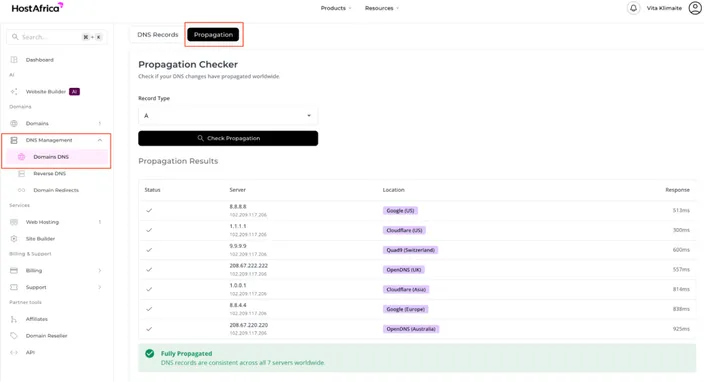Click the notification bell icon
Viewport: 704px width, 382px height.
pyautogui.click(x=633, y=8)
